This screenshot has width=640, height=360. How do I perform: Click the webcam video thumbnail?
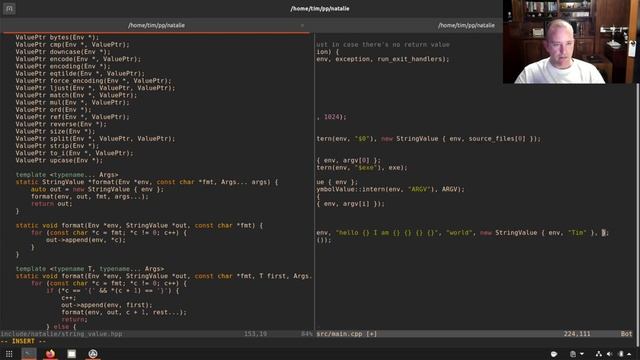[x=571, y=42]
